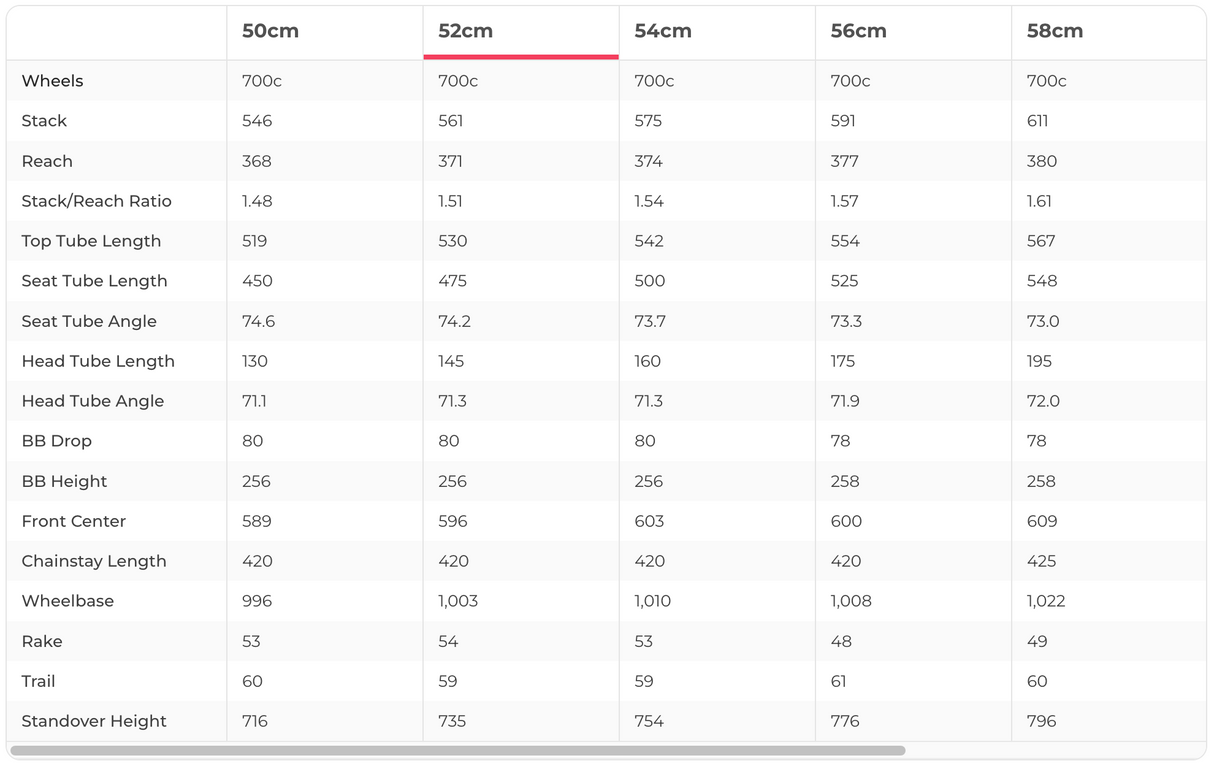Select the 52cm size column header
Screen dimensions: 1214x769
(466, 31)
